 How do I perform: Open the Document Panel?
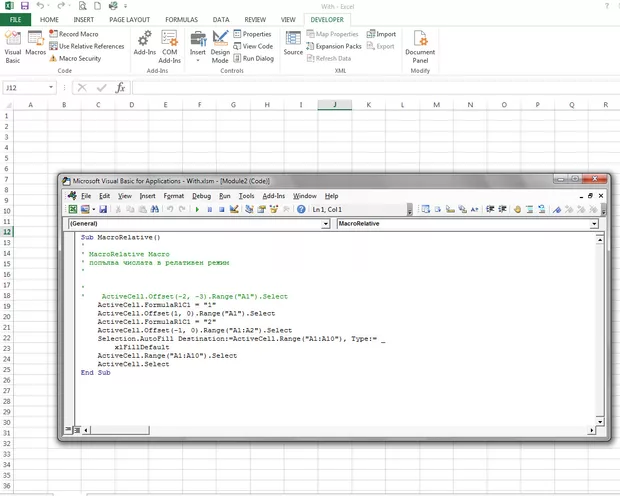[420, 47]
